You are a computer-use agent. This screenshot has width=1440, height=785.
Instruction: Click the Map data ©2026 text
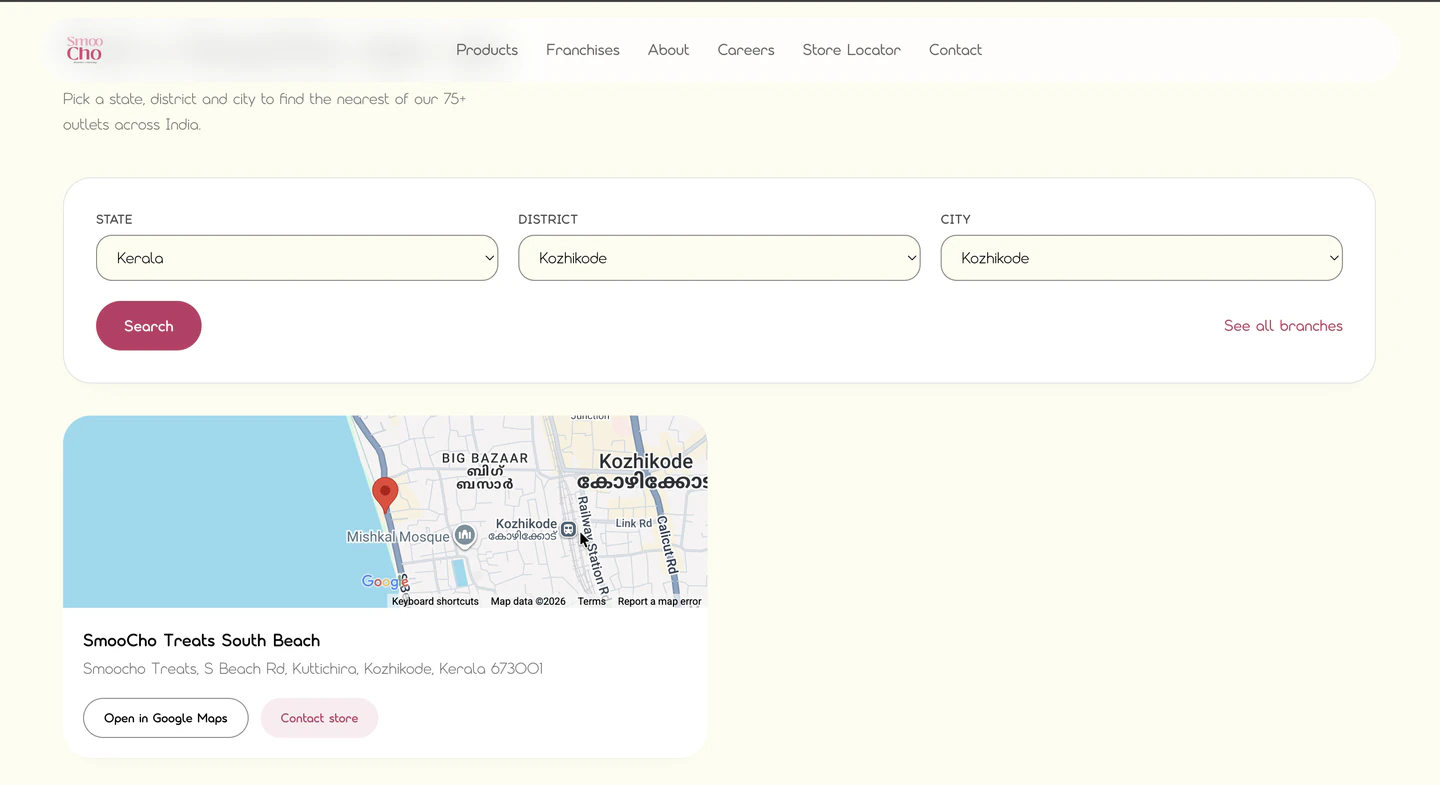528,601
